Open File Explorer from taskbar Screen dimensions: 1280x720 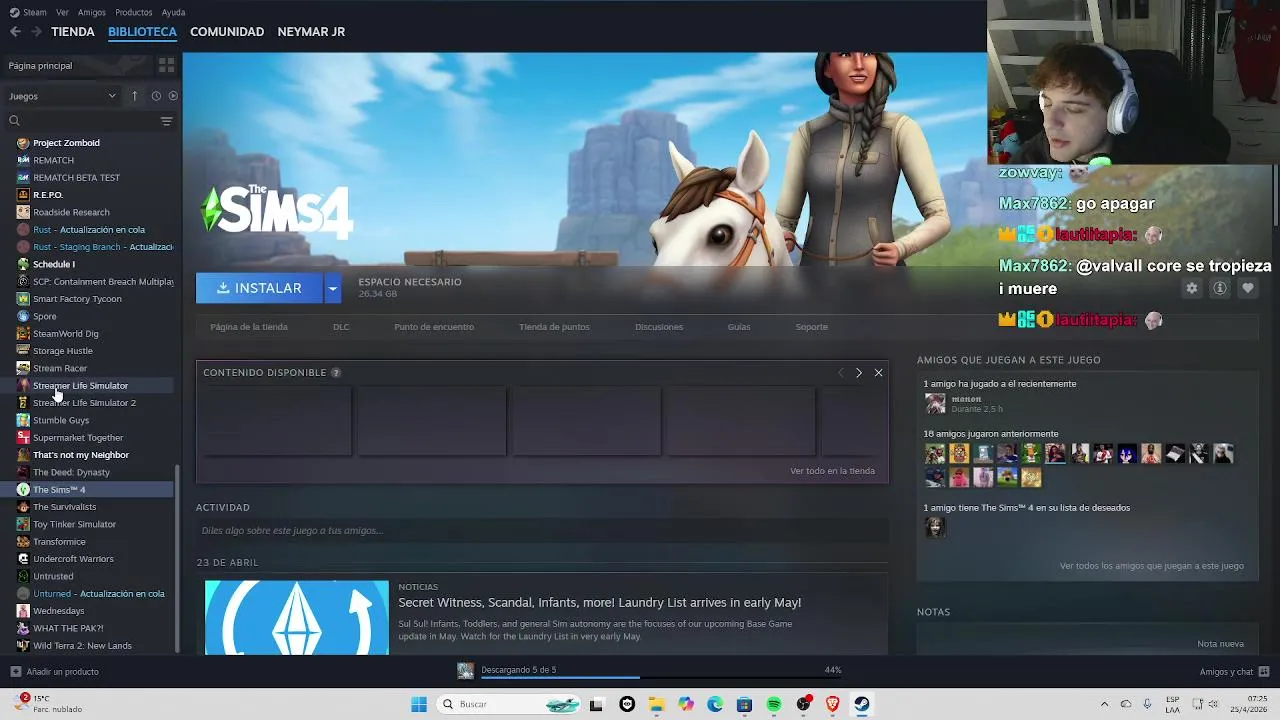(x=657, y=704)
